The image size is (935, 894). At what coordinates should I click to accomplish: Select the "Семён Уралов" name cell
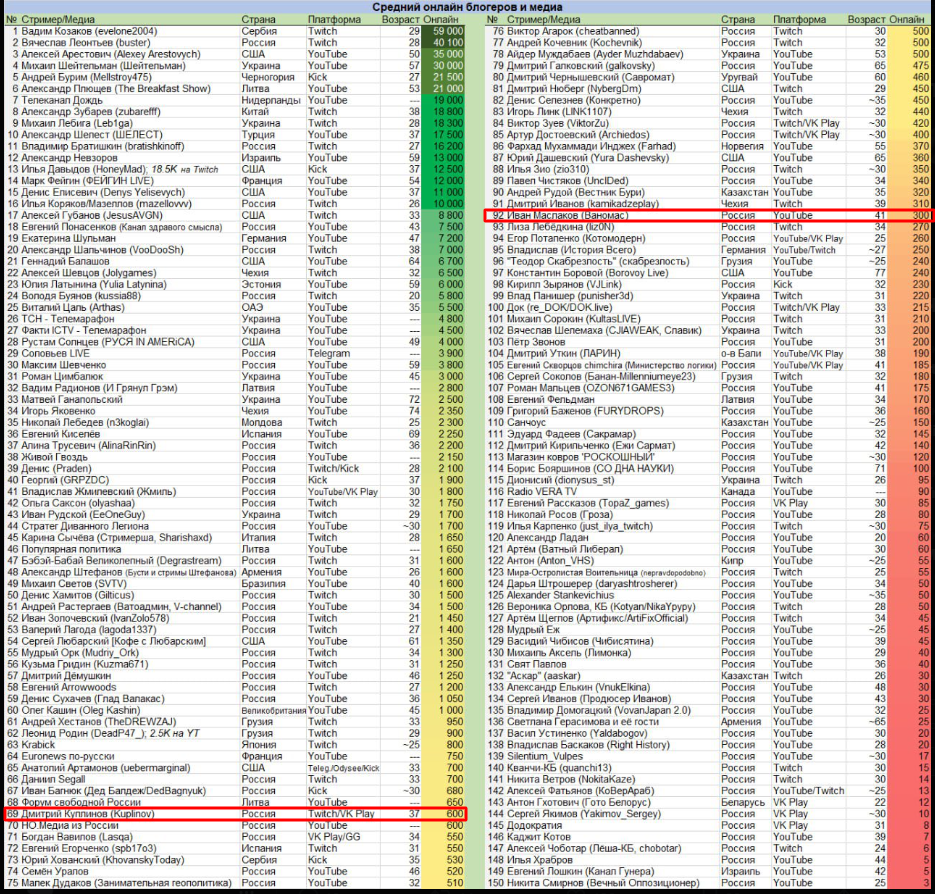click(55, 871)
